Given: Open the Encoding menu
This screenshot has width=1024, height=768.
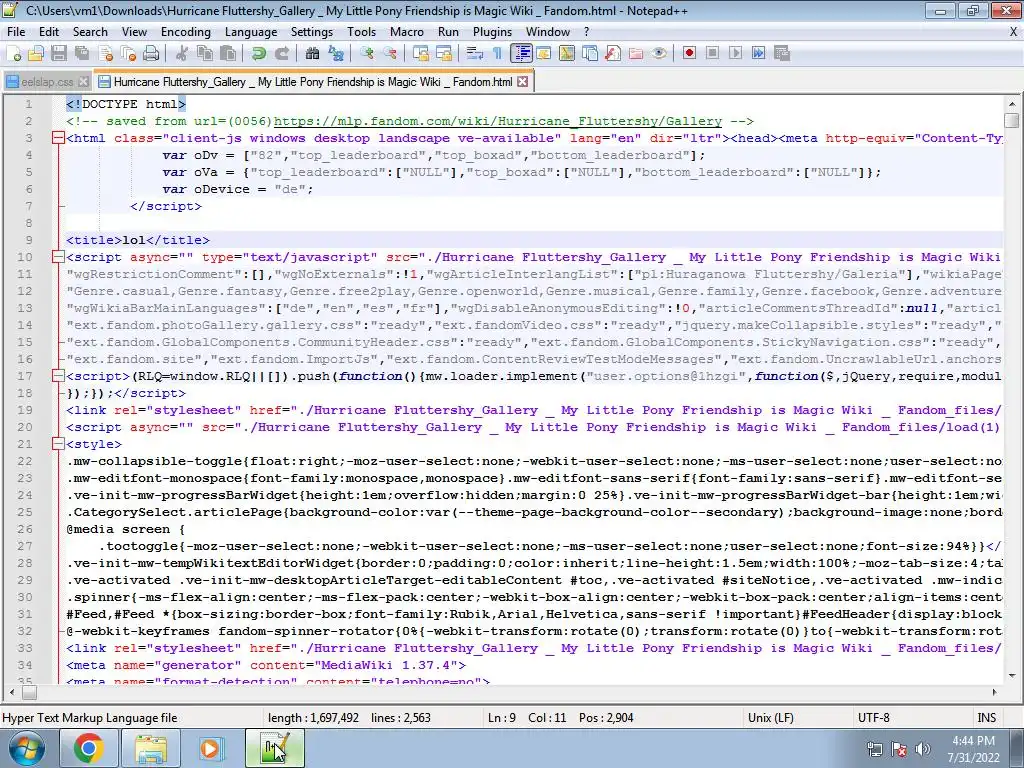Looking at the screenshot, I should (x=186, y=32).
